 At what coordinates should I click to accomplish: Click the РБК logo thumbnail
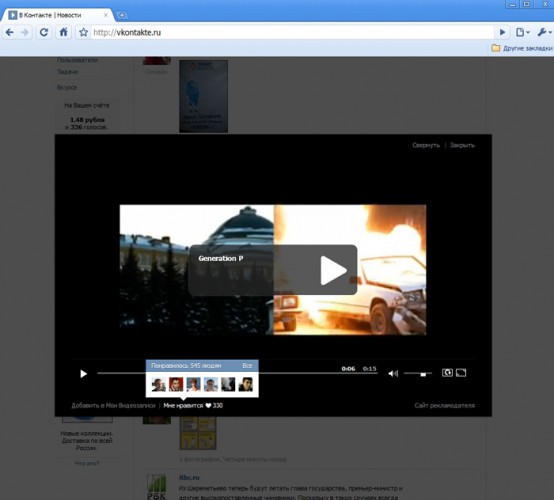[x=157, y=487]
